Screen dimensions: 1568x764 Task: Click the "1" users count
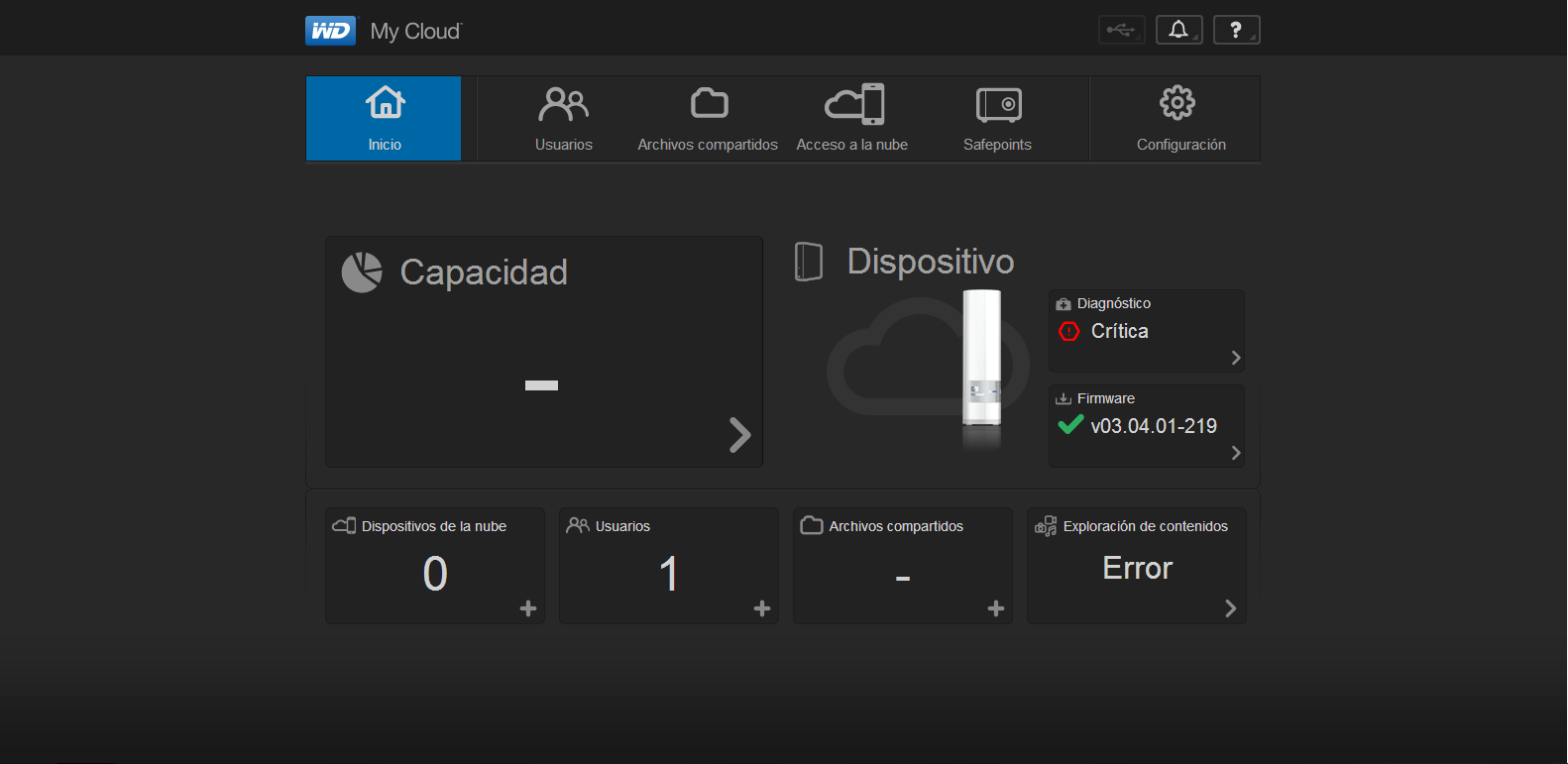point(669,574)
